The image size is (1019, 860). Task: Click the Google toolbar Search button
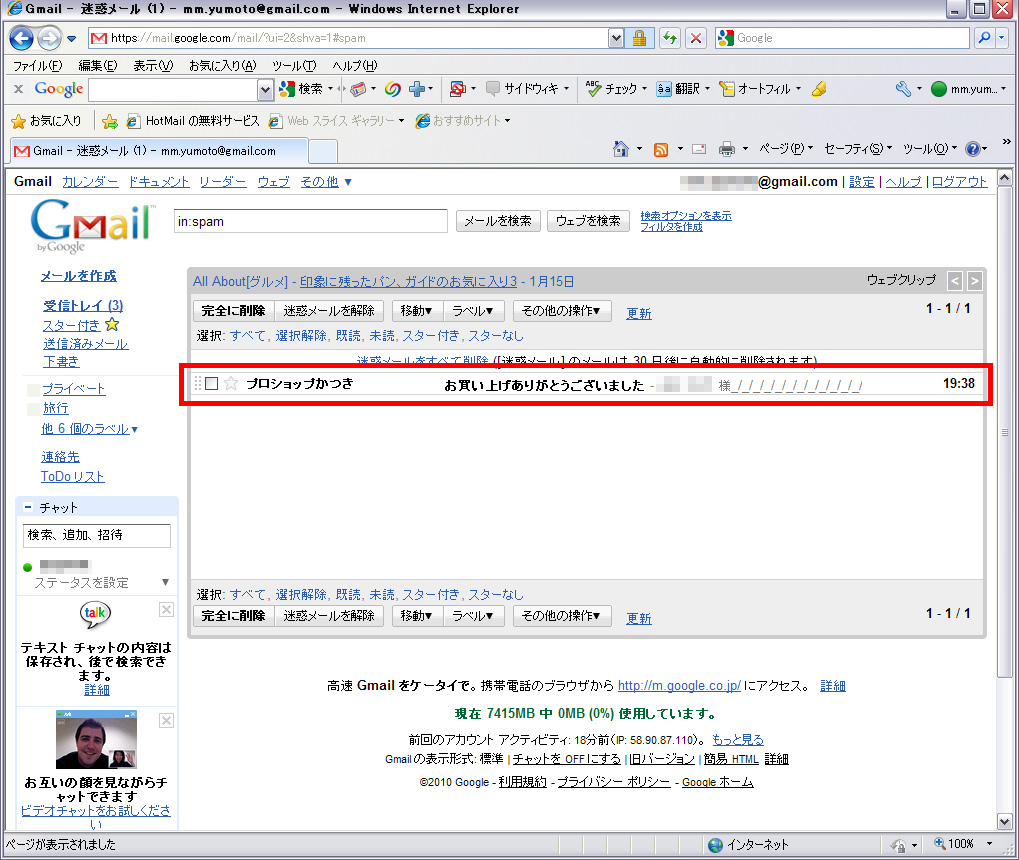click(x=301, y=89)
